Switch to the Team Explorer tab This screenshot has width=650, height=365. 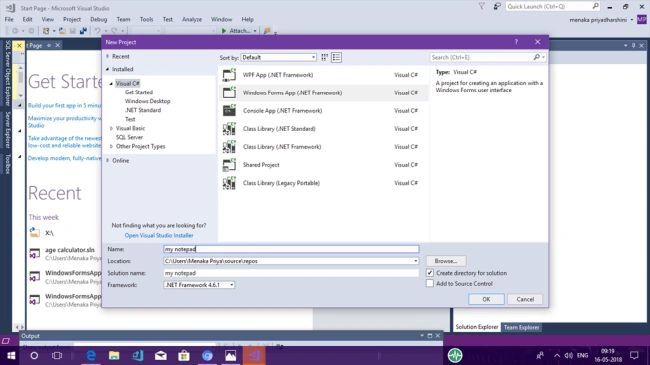[x=521, y=327]
